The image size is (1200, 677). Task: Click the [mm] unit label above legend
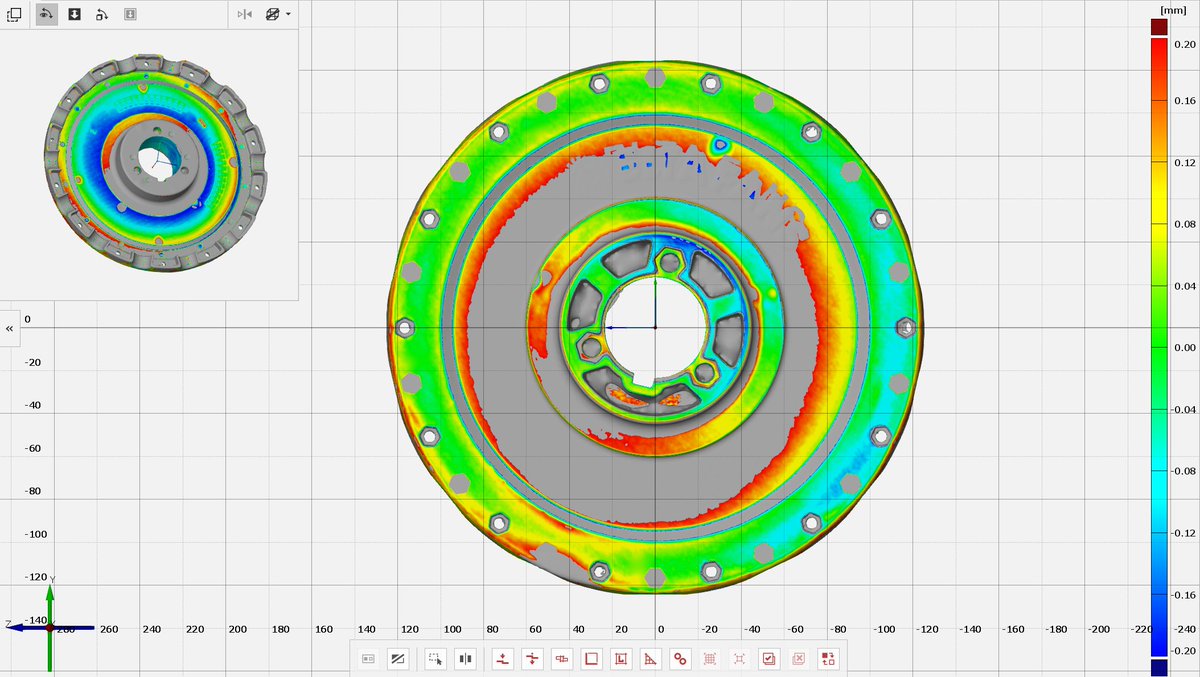point(1172,9)
